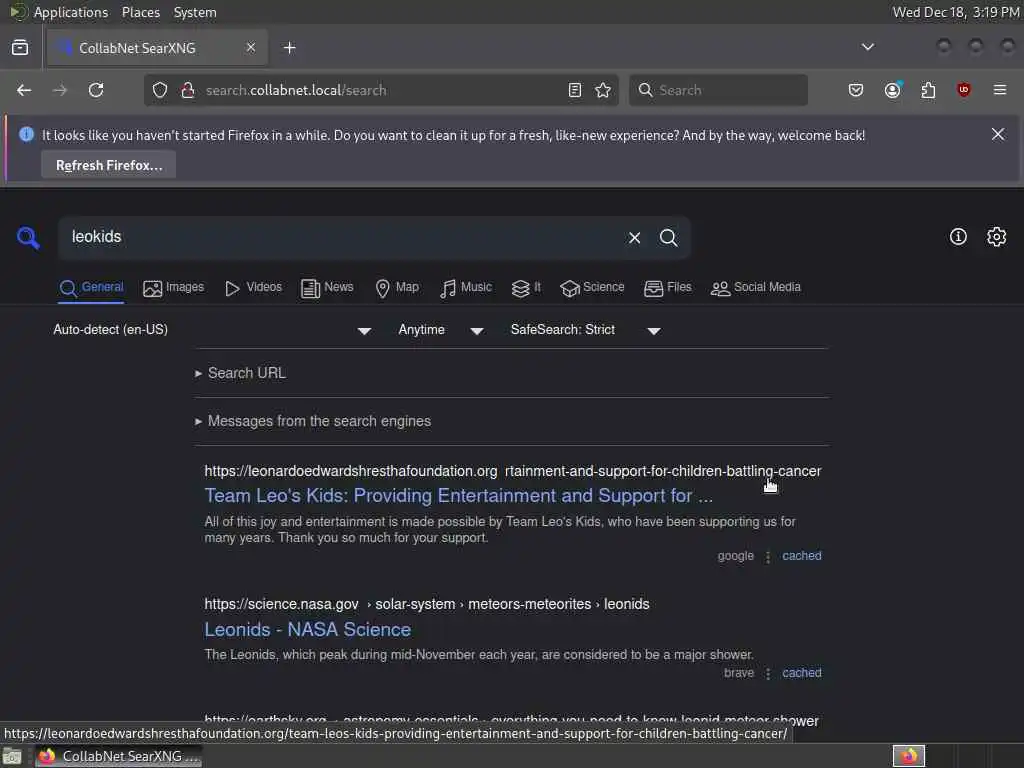Open Auto-detect language dropdown
The image size is (1024, 768).
(x=212, y=330)
